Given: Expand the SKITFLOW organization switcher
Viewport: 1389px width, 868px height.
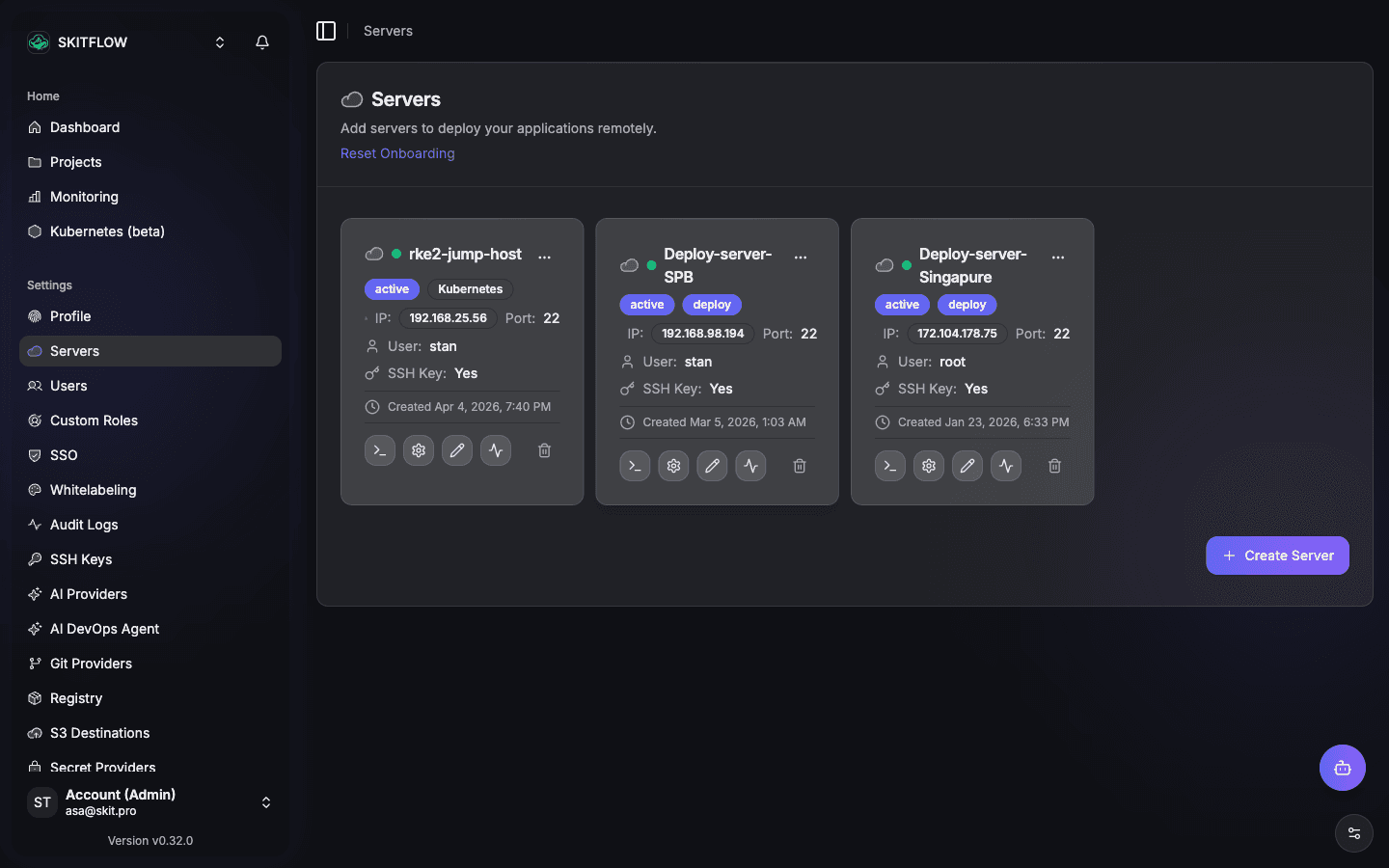Looking at the screenshot, I should (x=220, y=42).
